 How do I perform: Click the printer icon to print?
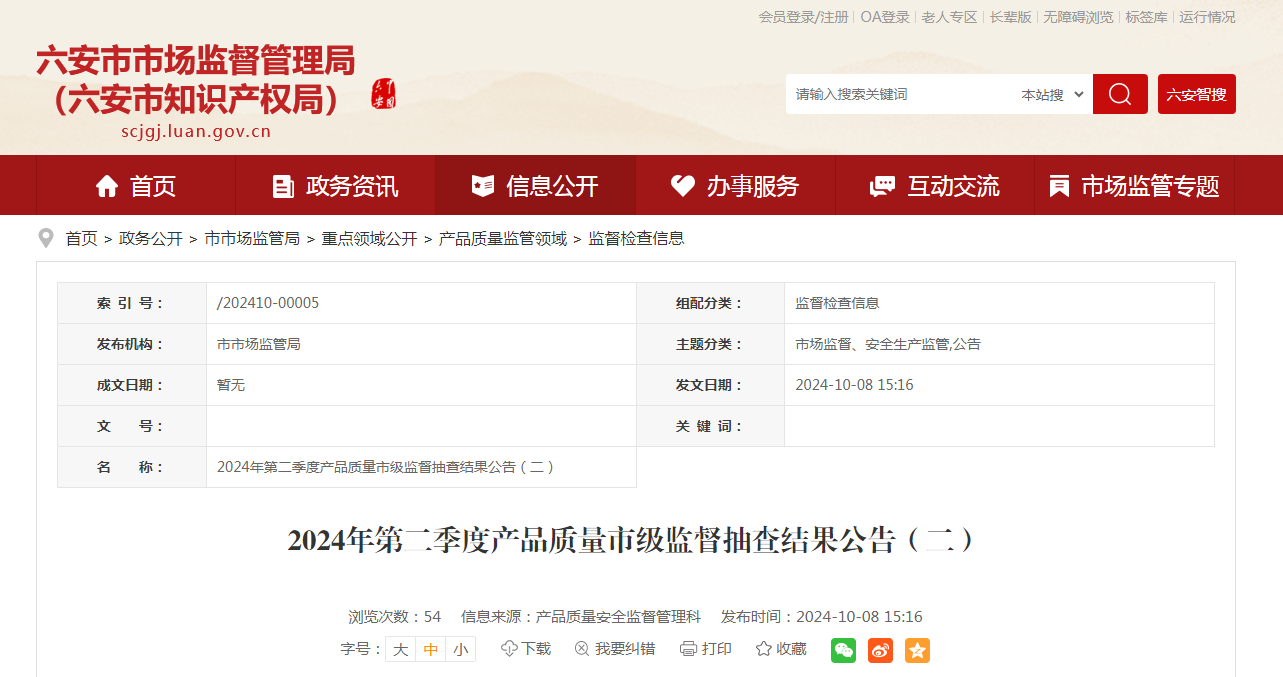tap(688, 649)
